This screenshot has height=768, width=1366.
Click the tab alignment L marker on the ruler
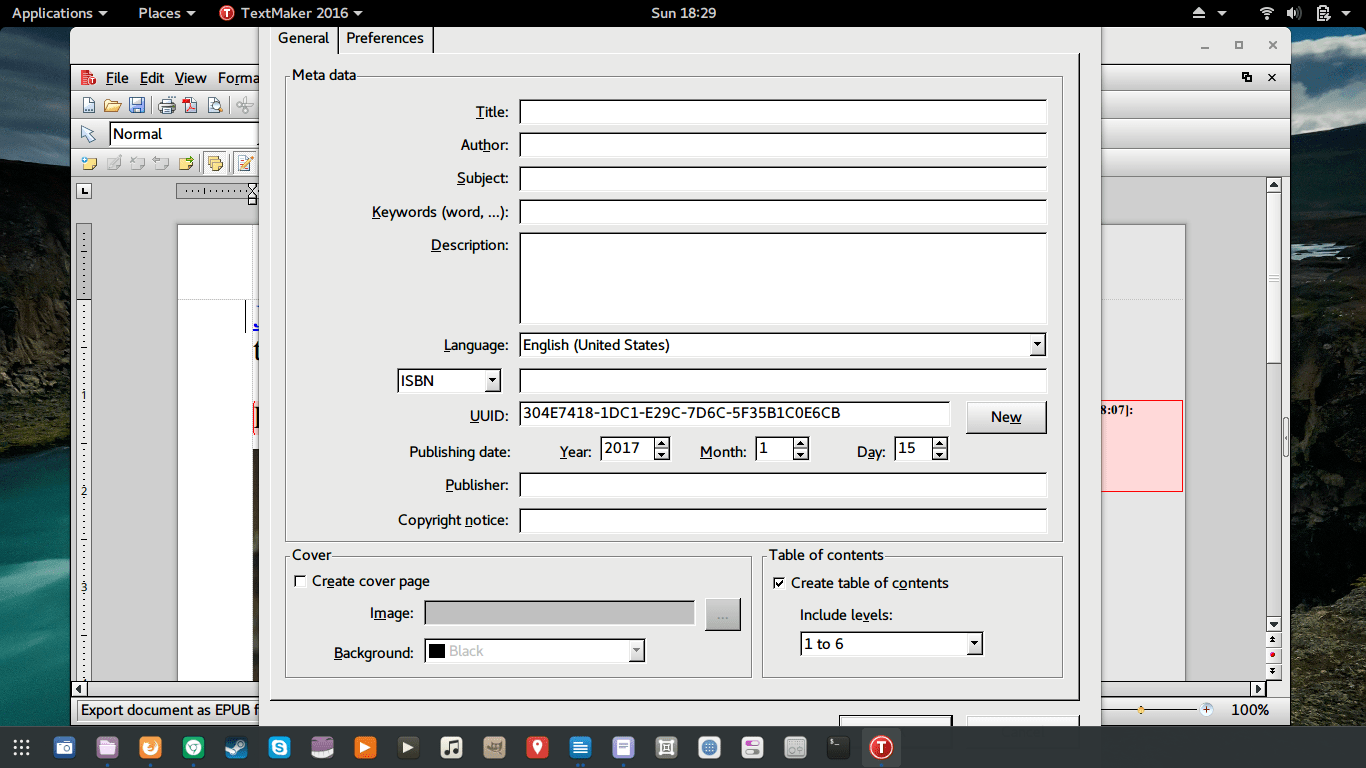85,191
